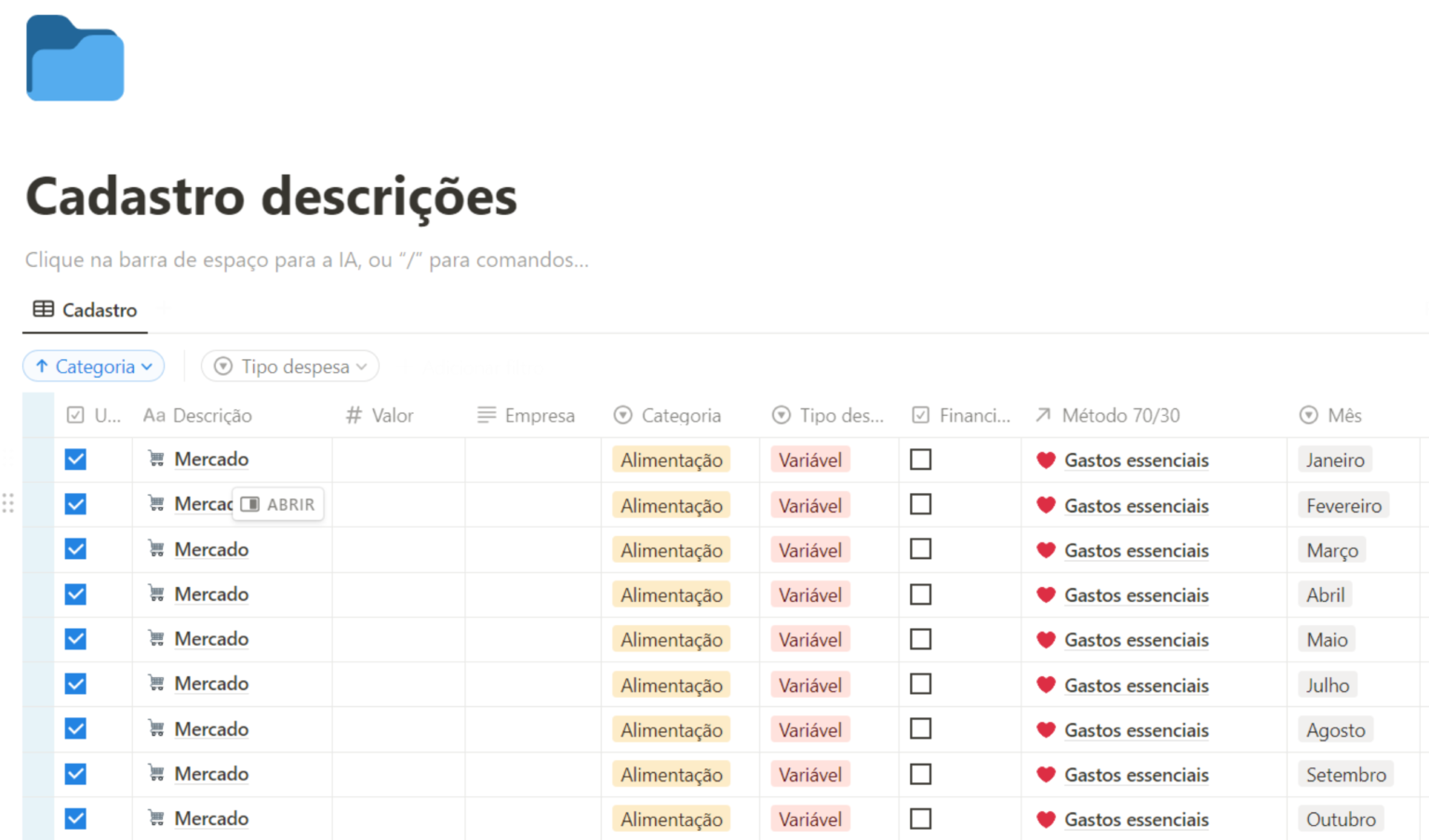This screenshot has height=840, width=1429.
Task: Open Gastos essenciais link in Fevereiro row
Action: (1136, 506)
